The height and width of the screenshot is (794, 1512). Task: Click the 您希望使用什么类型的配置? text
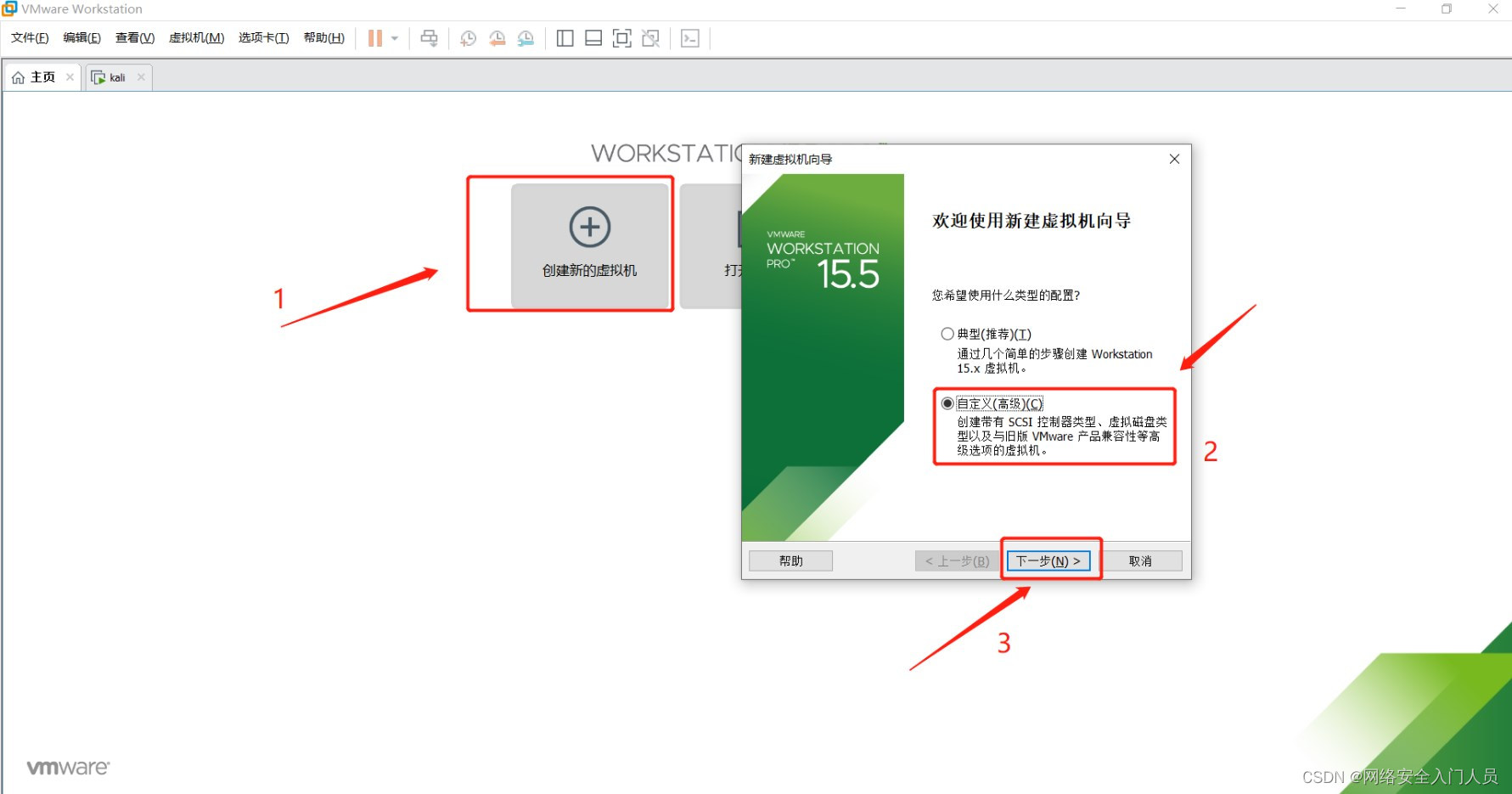coord(1006,296)
